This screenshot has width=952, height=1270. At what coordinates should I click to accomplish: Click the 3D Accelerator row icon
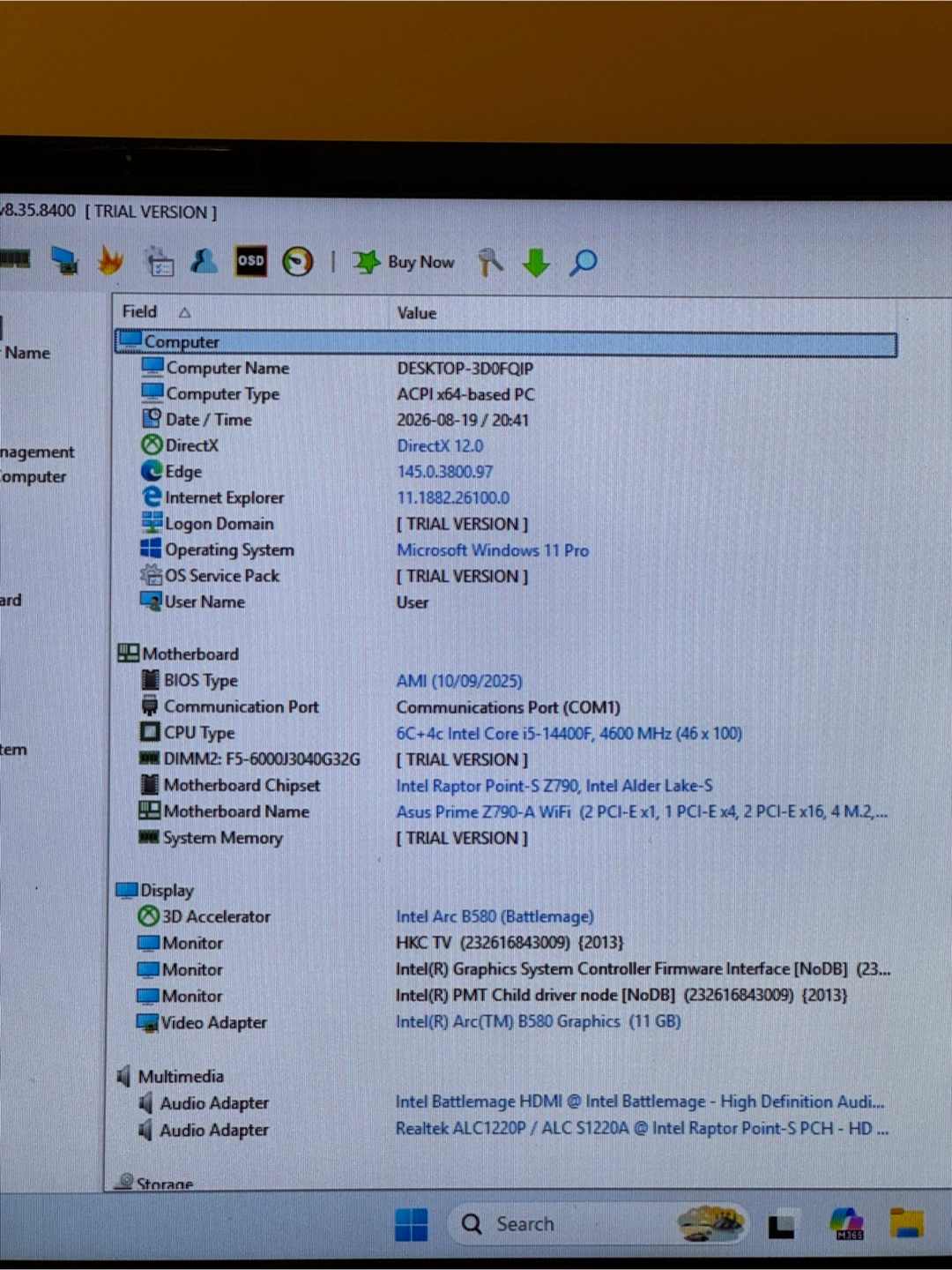[148, 916]
